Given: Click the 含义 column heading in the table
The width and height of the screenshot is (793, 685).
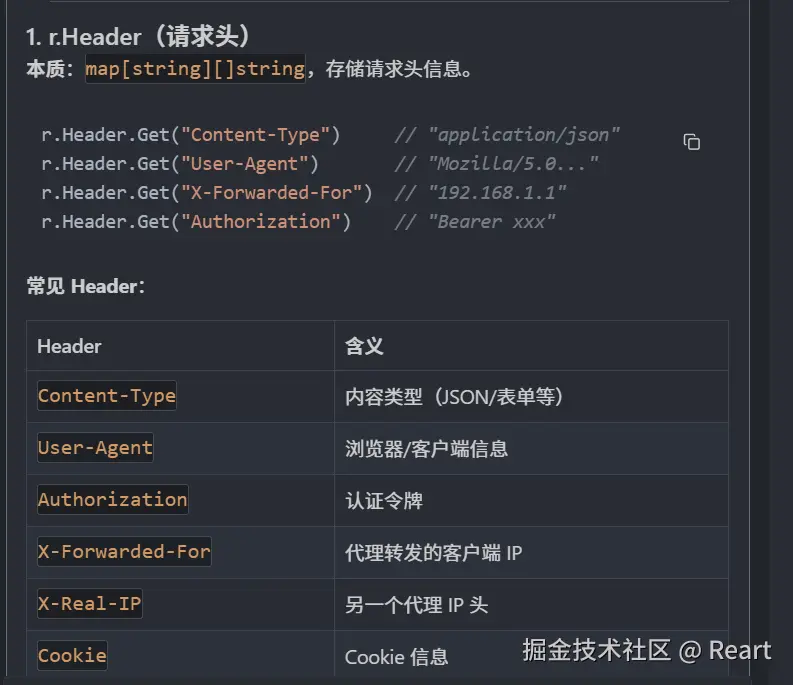Looking at the screenshot, I should (x=364, y=347).
